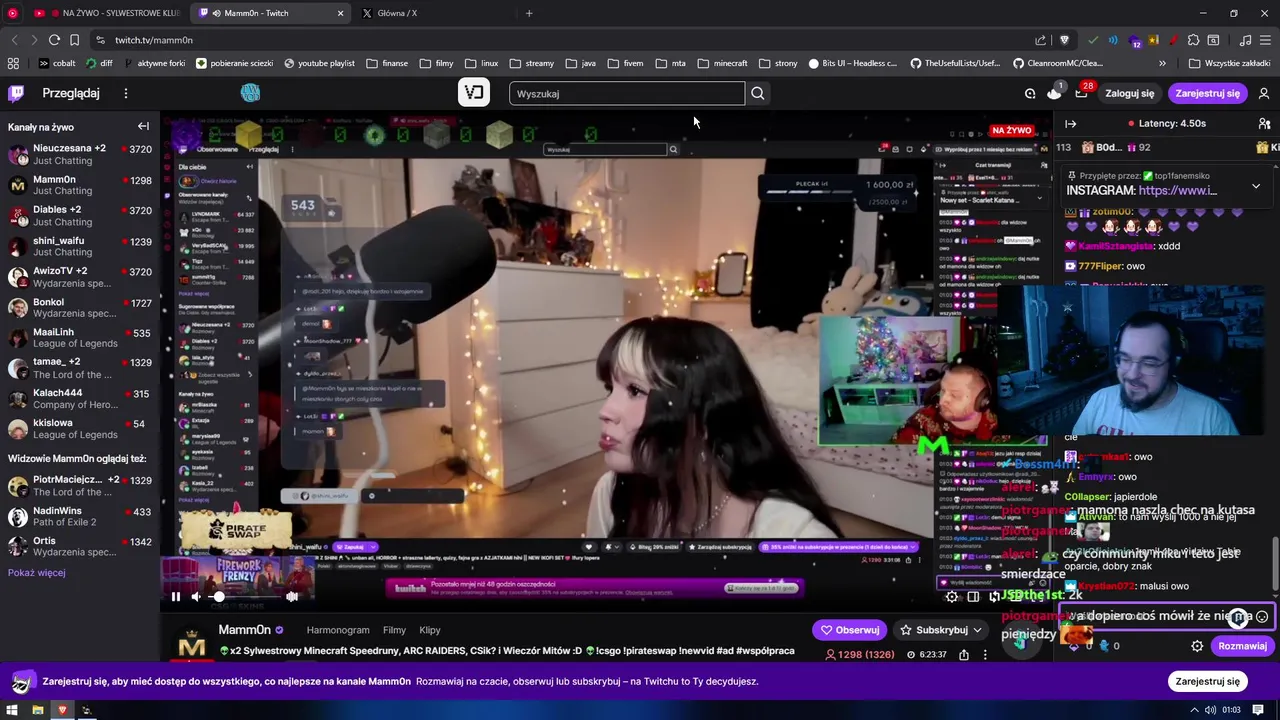Open the Filmy channel tab
Screen dimensions: 1280x720
[x=394, y=630]
